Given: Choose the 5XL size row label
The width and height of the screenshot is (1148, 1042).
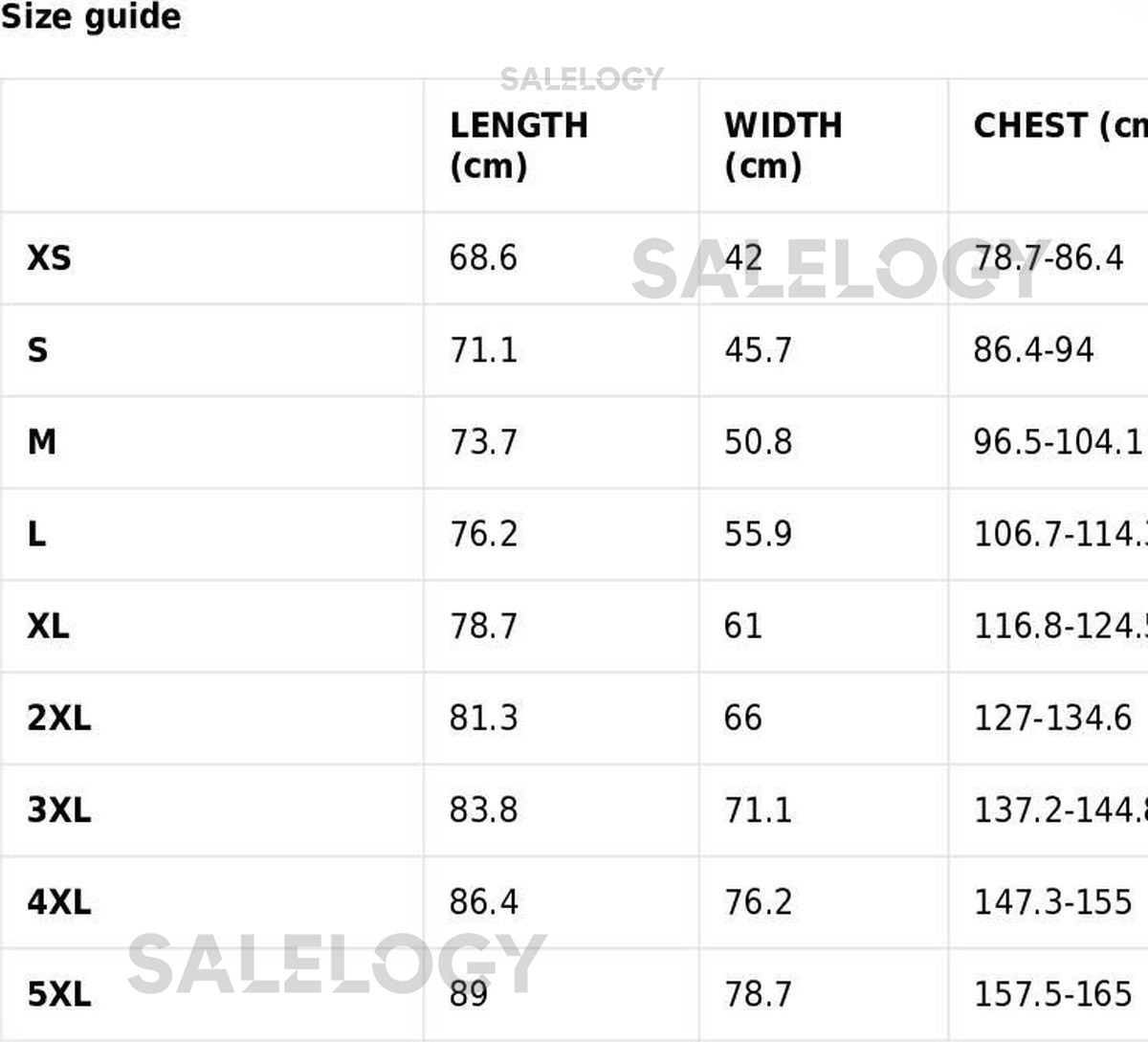Looking at the screenshot, I should [59, 994].
